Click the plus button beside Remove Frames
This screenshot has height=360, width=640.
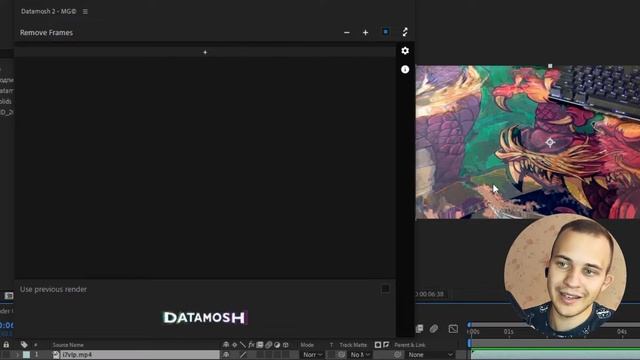pyautogui.click(x=365, y=32)
